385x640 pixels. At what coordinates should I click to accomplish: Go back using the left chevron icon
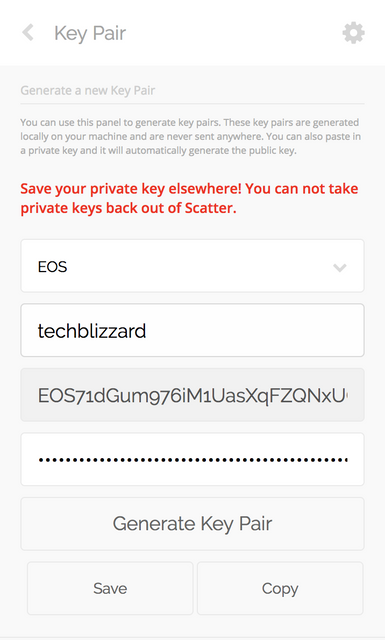(28, 33)
